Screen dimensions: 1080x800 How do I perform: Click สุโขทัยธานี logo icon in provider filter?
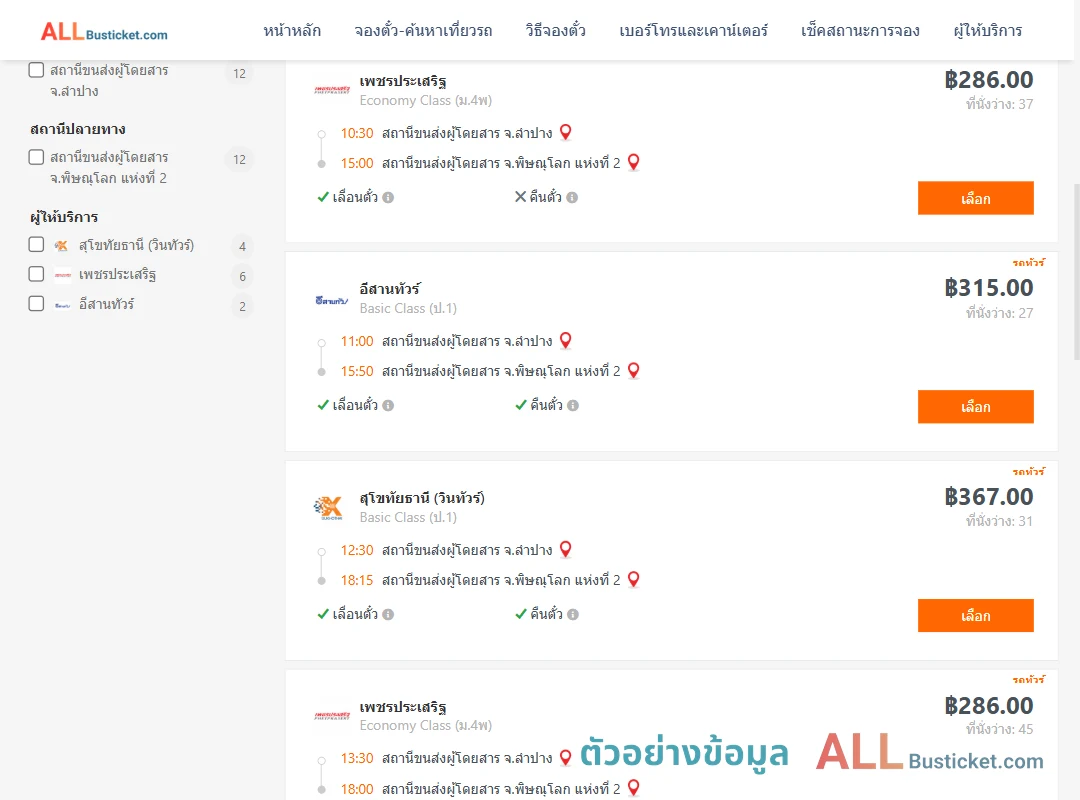[61, 245]
